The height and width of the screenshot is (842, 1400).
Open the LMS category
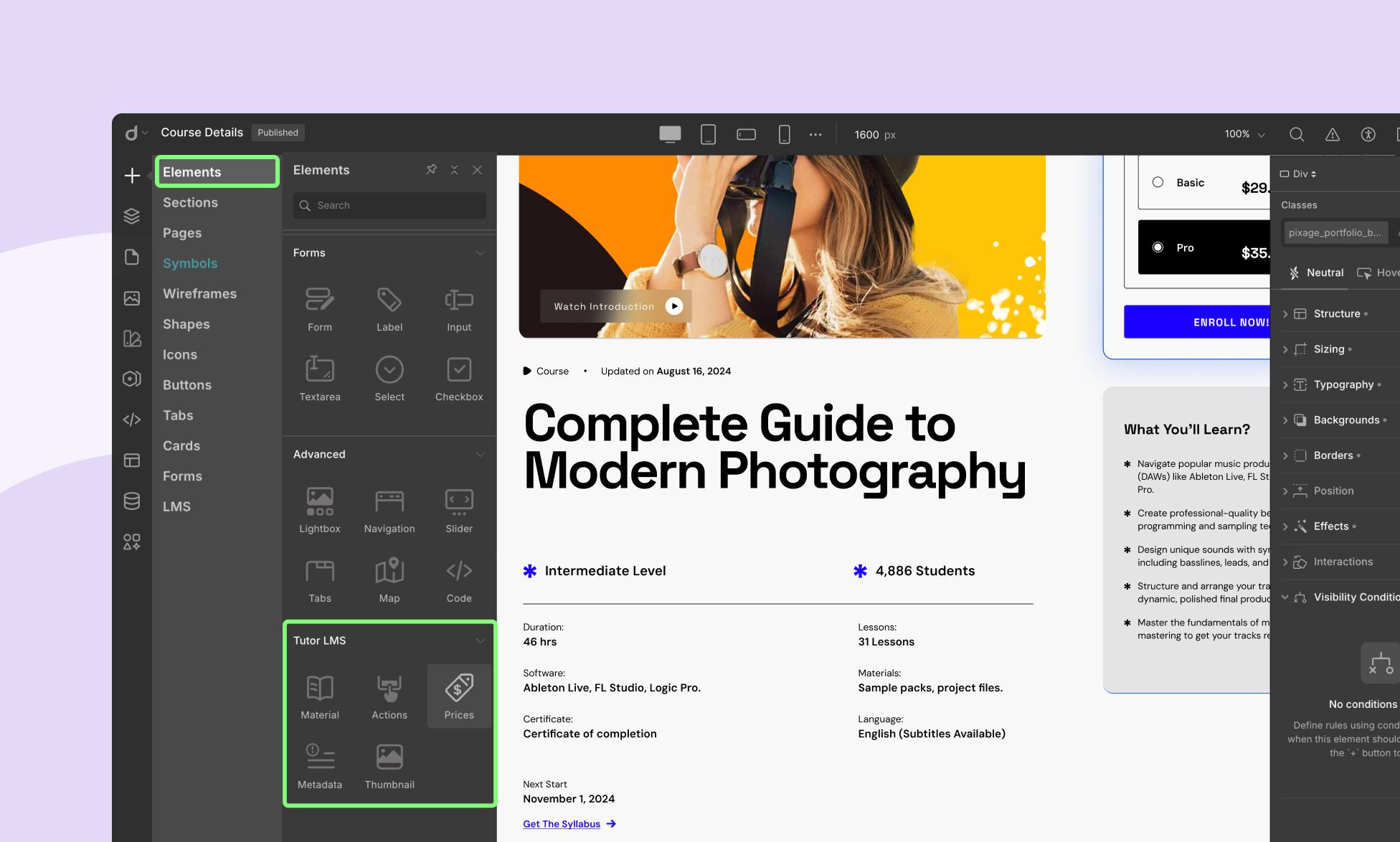176,506
